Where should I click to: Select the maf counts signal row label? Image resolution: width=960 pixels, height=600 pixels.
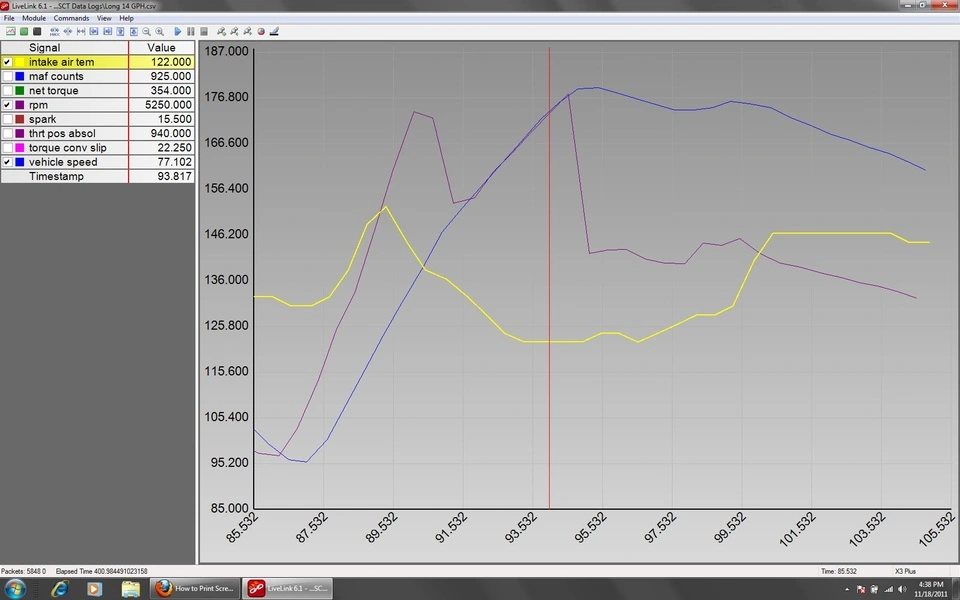tap(56, 77)
